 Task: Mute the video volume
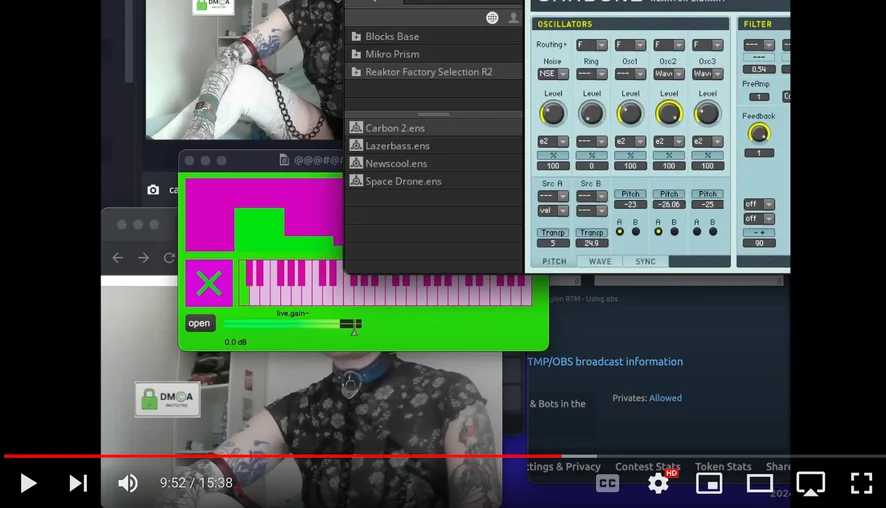pos(128,483)
